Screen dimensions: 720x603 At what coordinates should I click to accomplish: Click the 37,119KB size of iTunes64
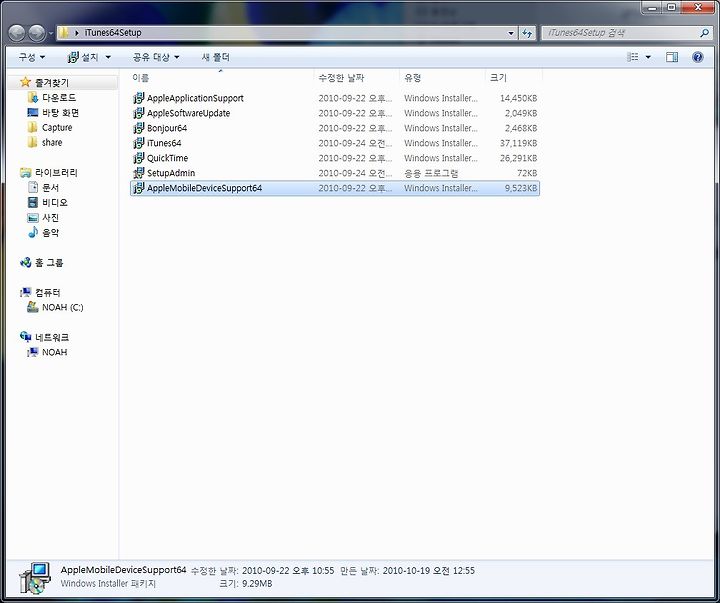coord(518,143)
